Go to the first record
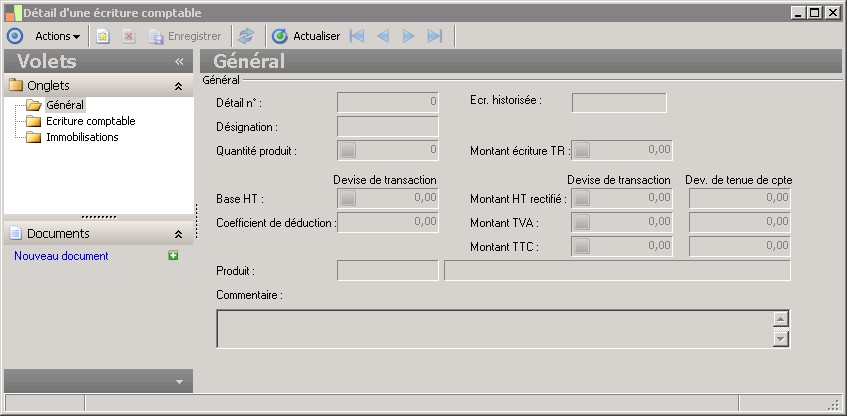This screenshot has height=416, width=847. pos(357,36)
